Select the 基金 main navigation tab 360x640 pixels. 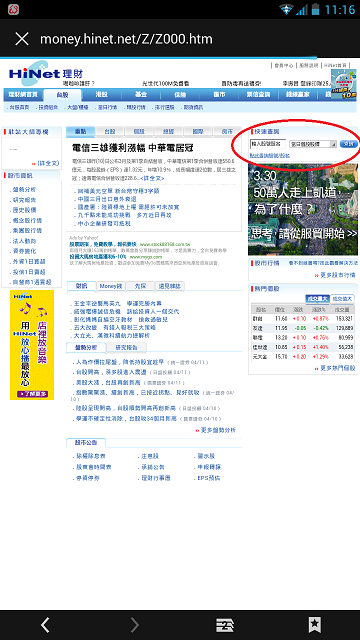[x=140, y=94]
